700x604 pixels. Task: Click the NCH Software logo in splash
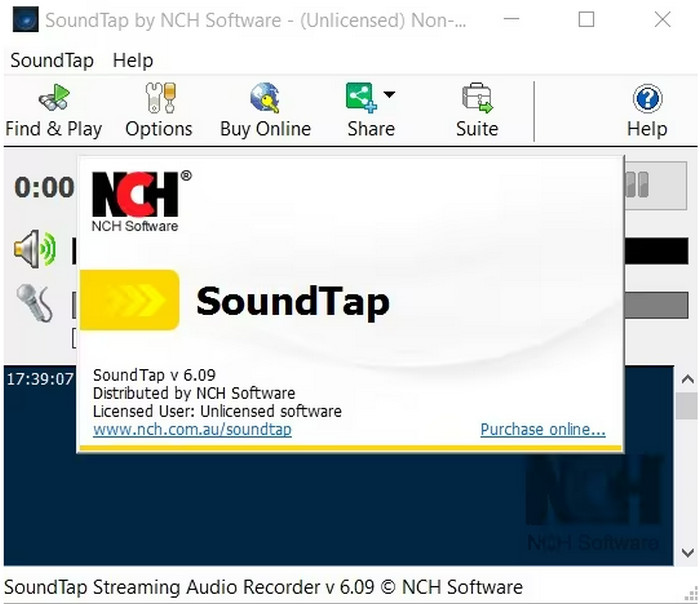(141, 201)
